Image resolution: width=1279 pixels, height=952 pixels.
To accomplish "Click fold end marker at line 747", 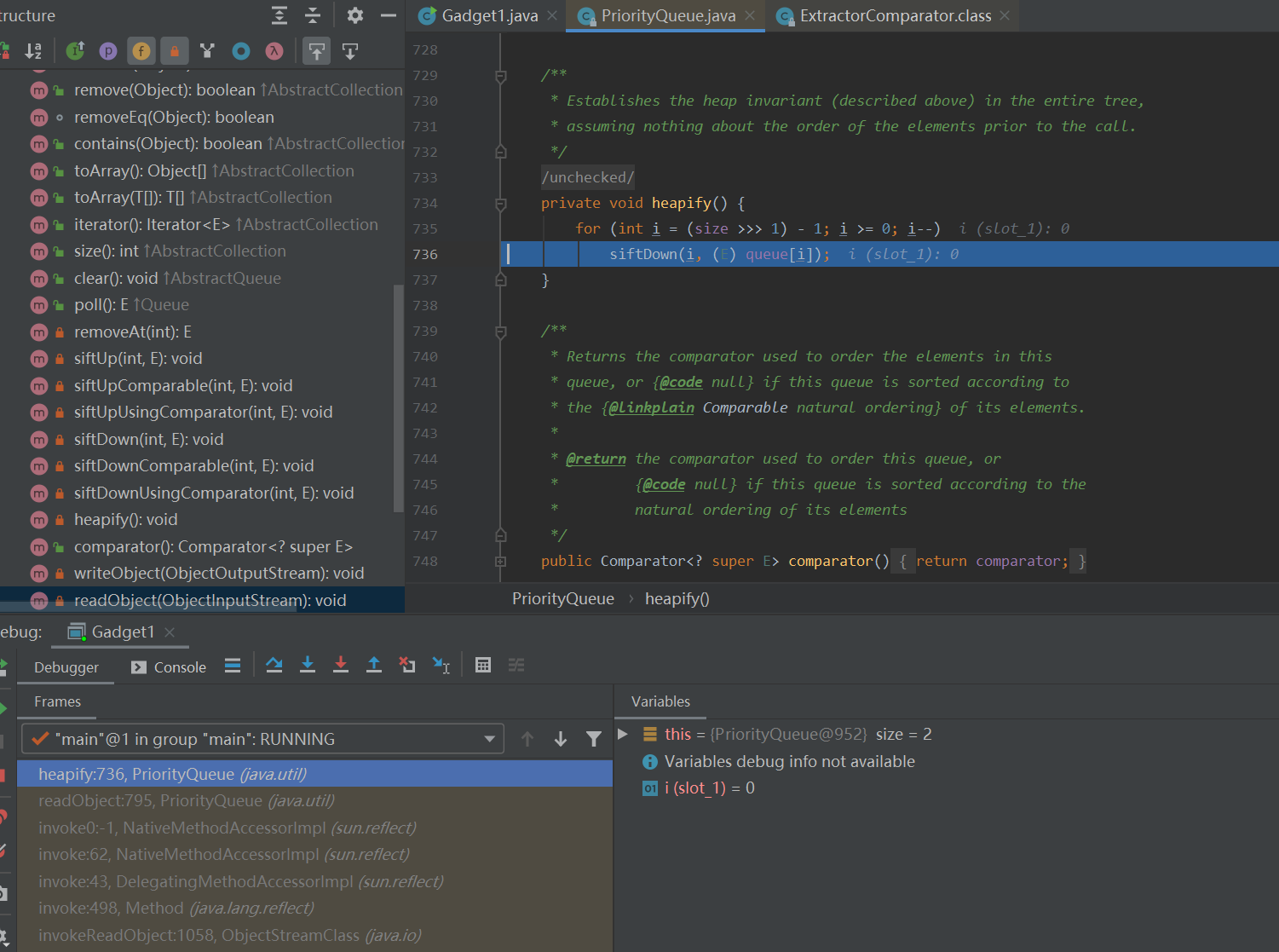I will 501,535.
